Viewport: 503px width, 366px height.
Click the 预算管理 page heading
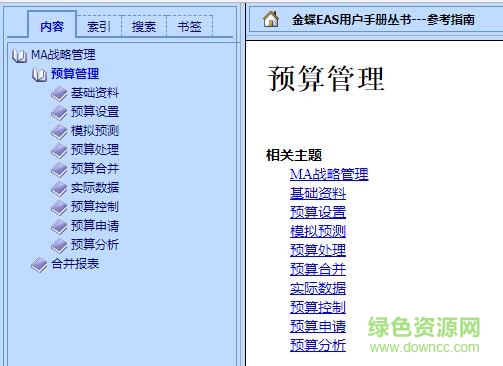(x=326, y=79)
